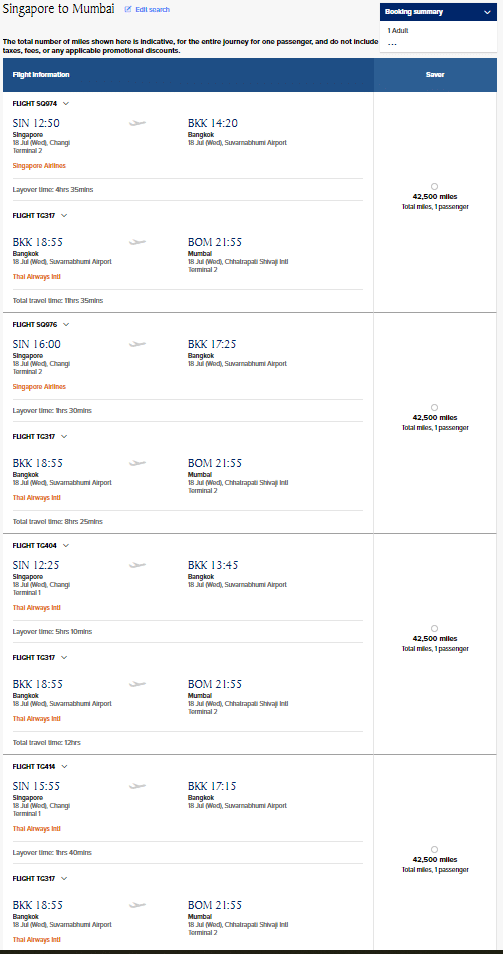This screenshot has height=954, width=503.
Task: Click the Saver column header
Action: (x=435, y=75)
